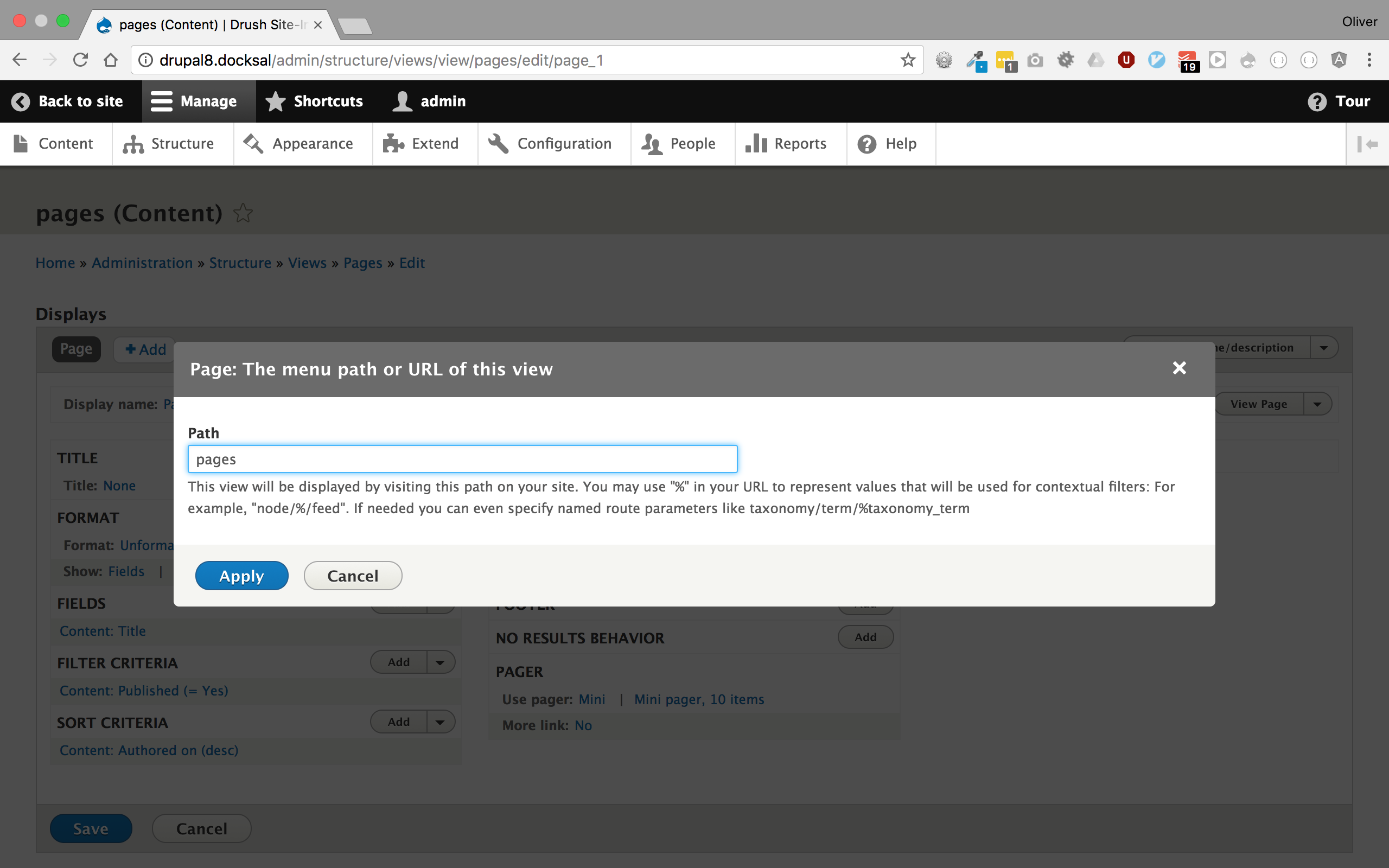This screenshot has height=868, width=1389.
Task: Close the path dialog with X icon
Action: click(x=1179, y=368)
